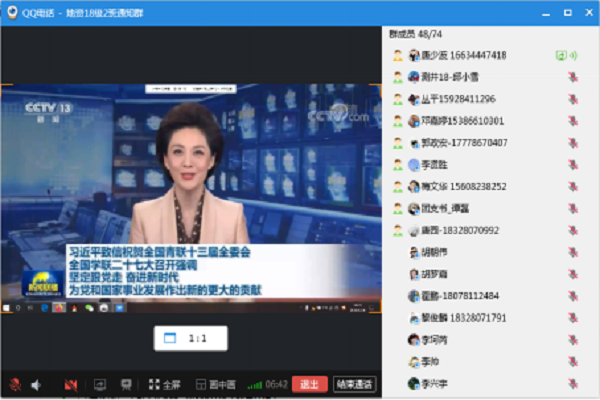Select member 郭政安-17778670407 in list

tap(463, 143)
